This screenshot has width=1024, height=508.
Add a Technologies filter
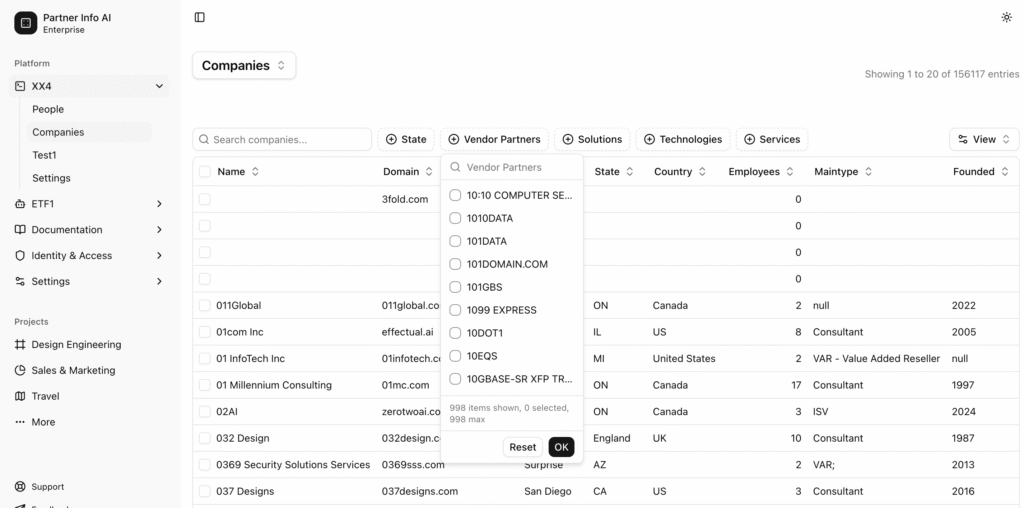pos(682,139)
